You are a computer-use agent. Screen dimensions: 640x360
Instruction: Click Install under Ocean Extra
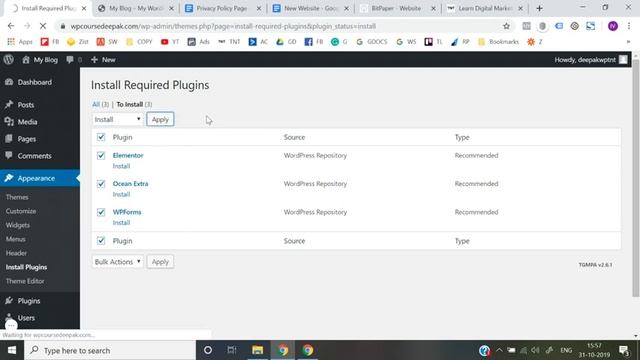(121, 194)
